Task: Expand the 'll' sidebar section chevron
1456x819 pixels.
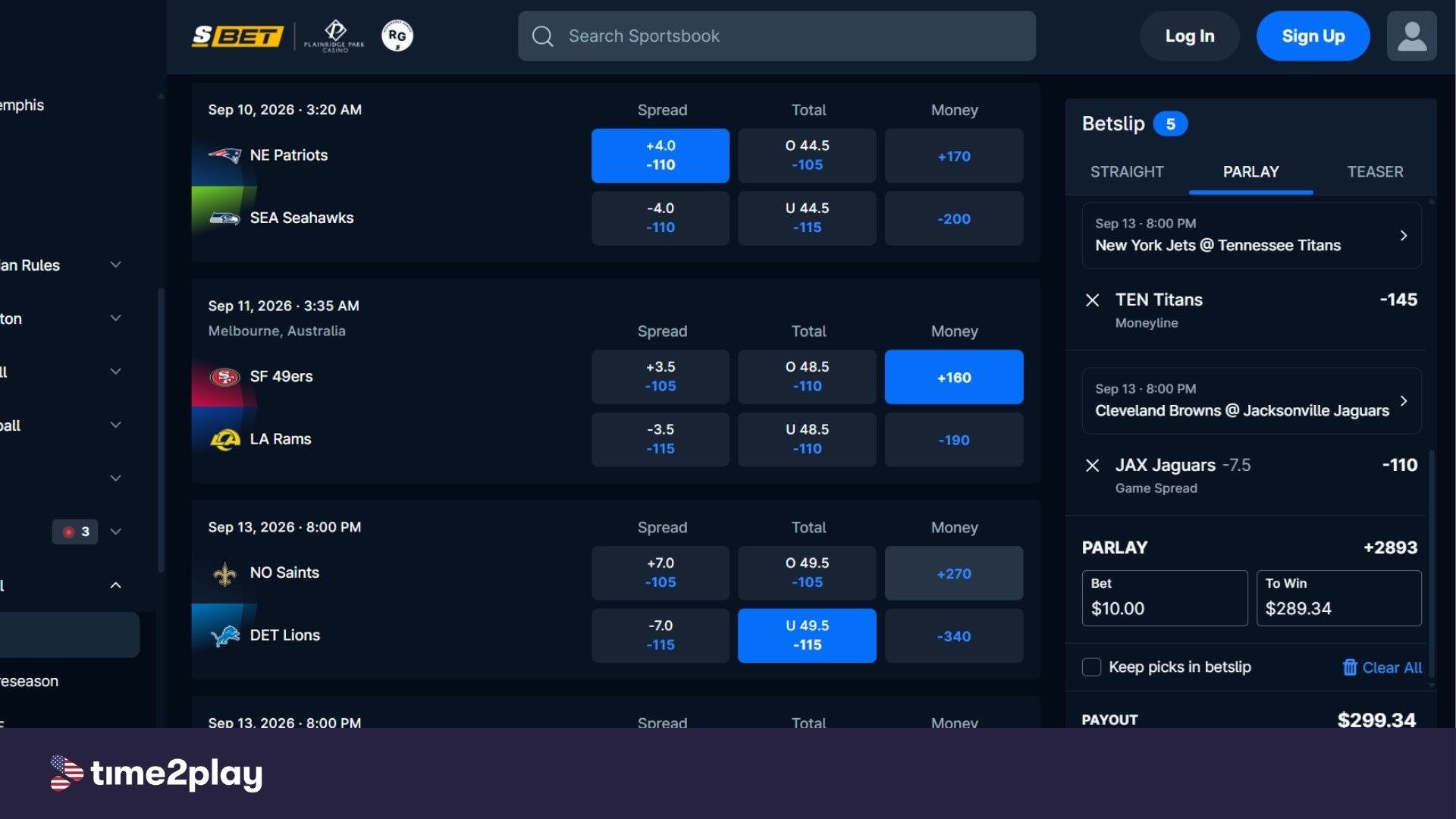Action: pyautogui.click(x=115, y=372)
